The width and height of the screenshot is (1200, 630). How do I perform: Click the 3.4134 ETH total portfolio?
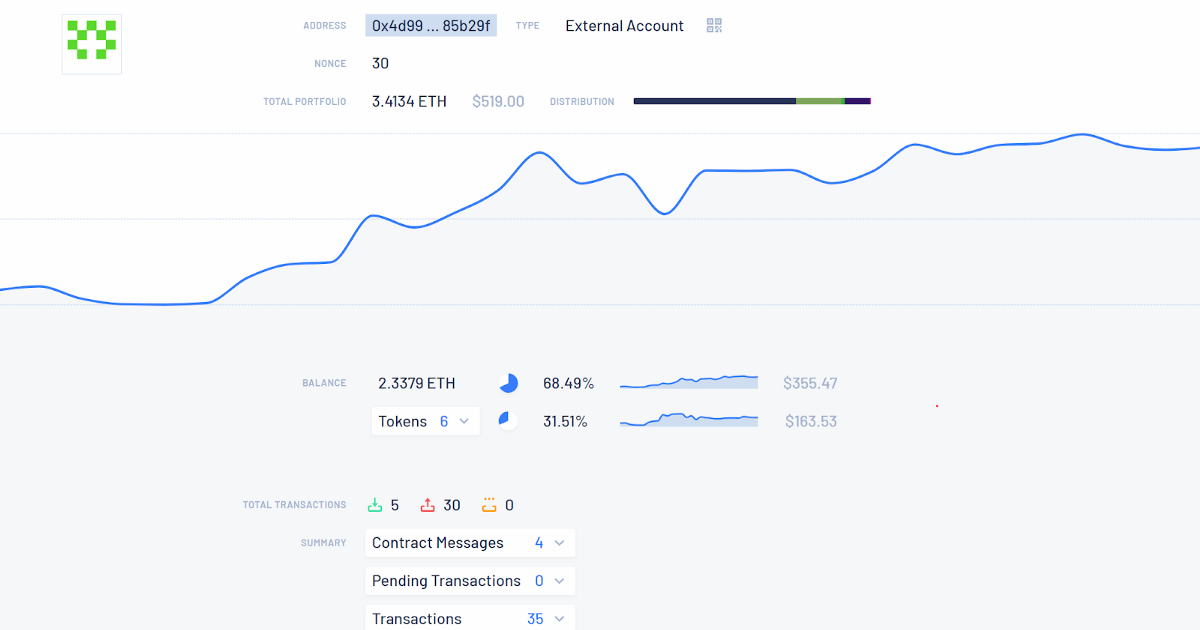pyautogui.click(x=409, y=101)
